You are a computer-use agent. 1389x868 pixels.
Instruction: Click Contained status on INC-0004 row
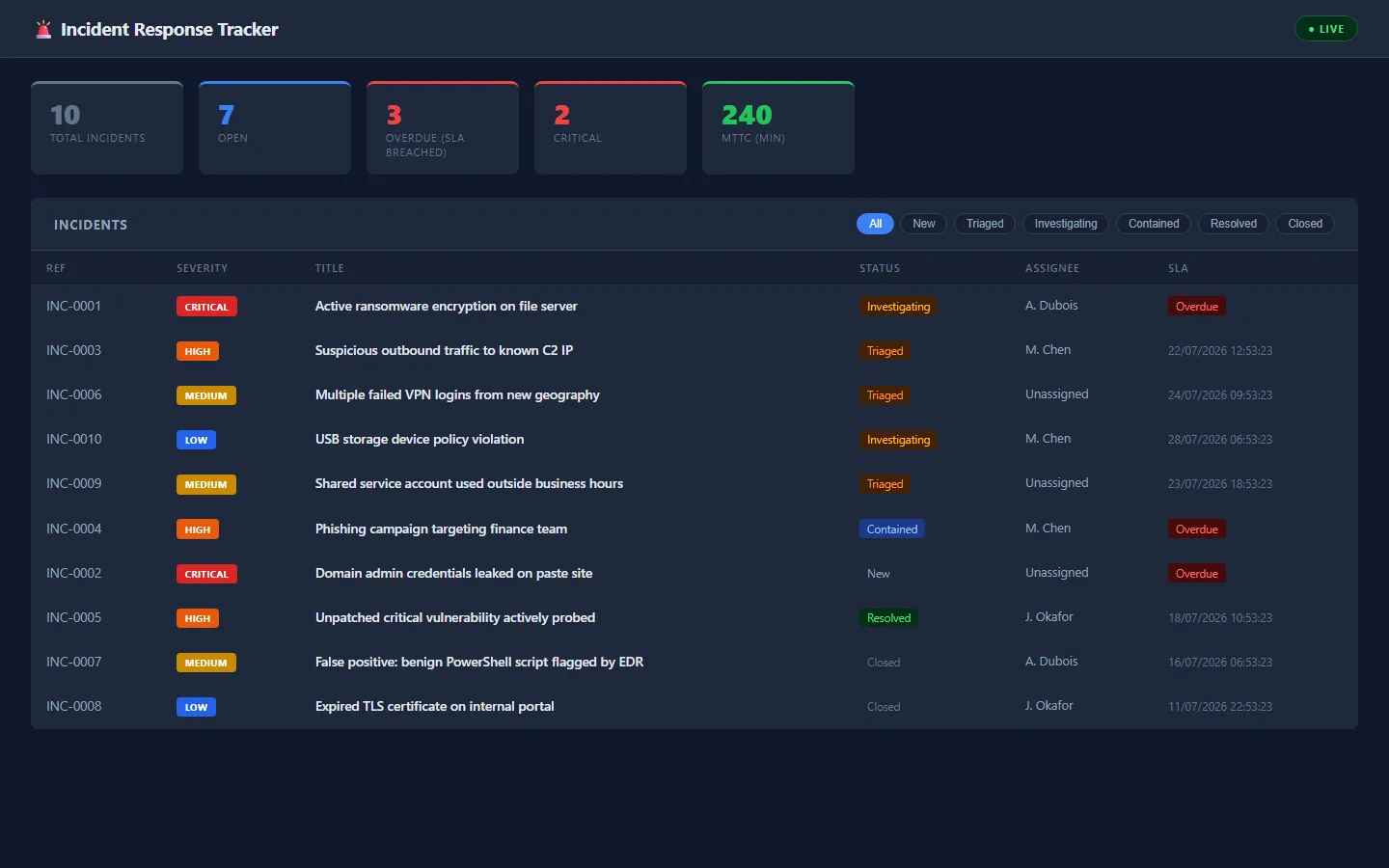pos(892,529)
